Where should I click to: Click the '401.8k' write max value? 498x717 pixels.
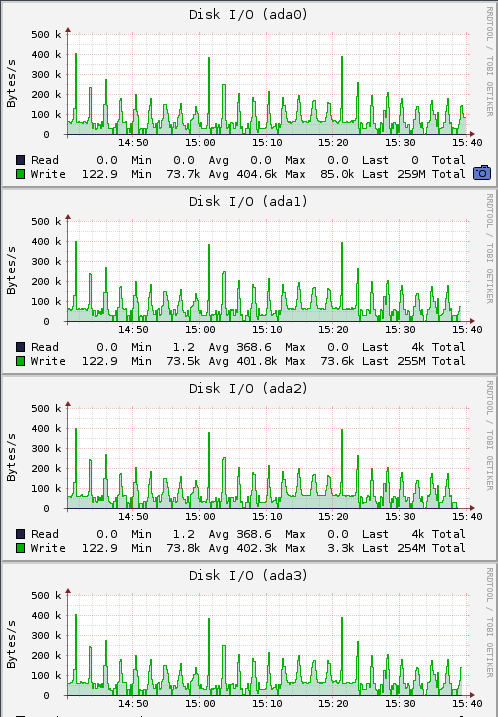257,361
